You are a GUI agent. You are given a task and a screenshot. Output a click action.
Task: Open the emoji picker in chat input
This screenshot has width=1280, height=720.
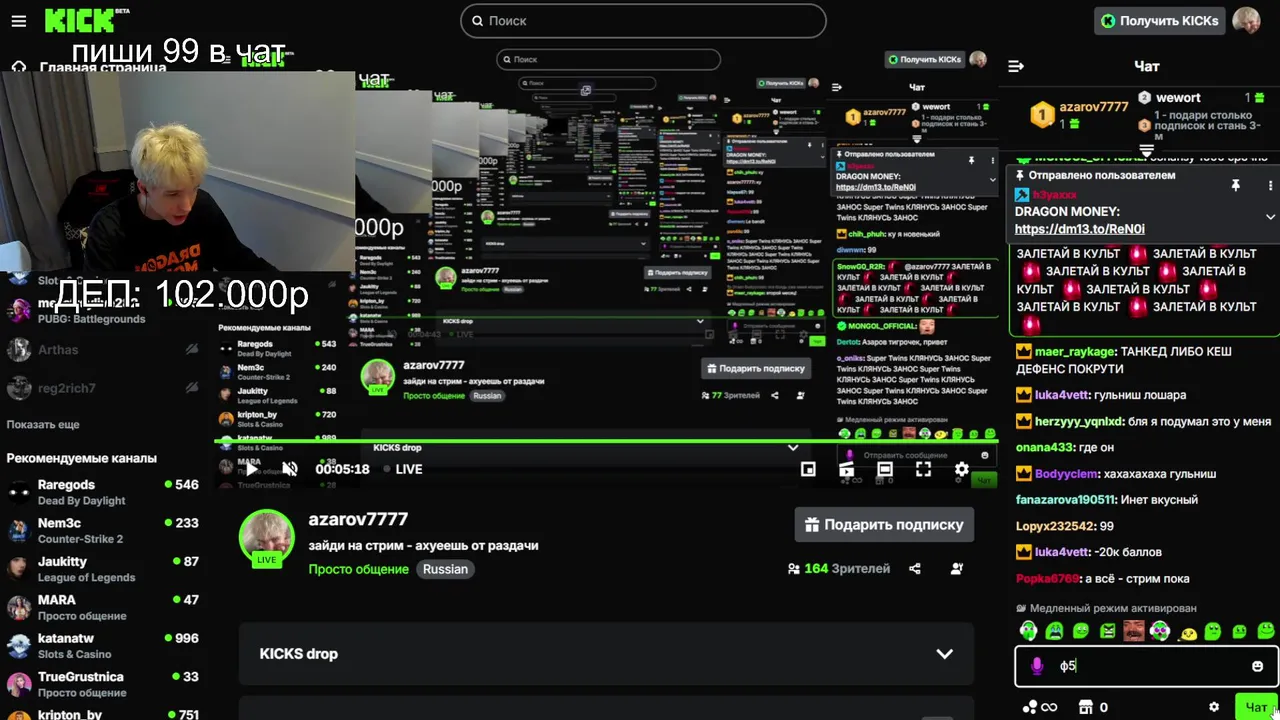1257,666
